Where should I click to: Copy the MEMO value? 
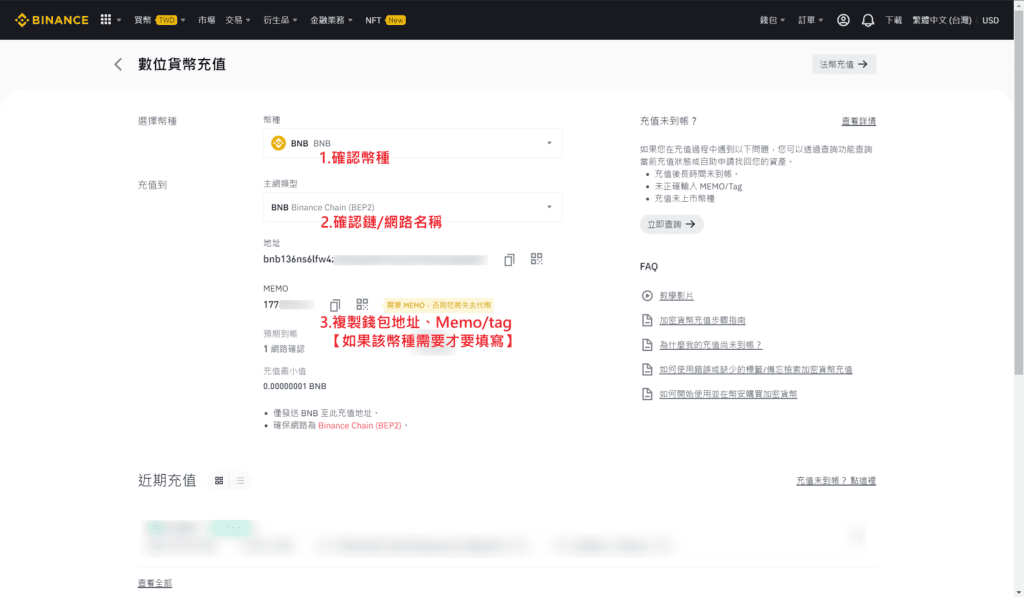(335, 305)
